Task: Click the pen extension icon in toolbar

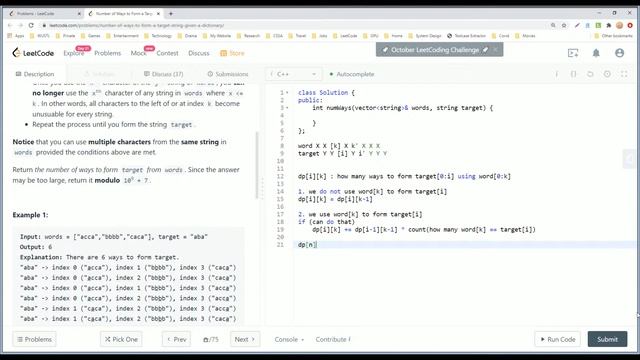Action: (577, 25)
